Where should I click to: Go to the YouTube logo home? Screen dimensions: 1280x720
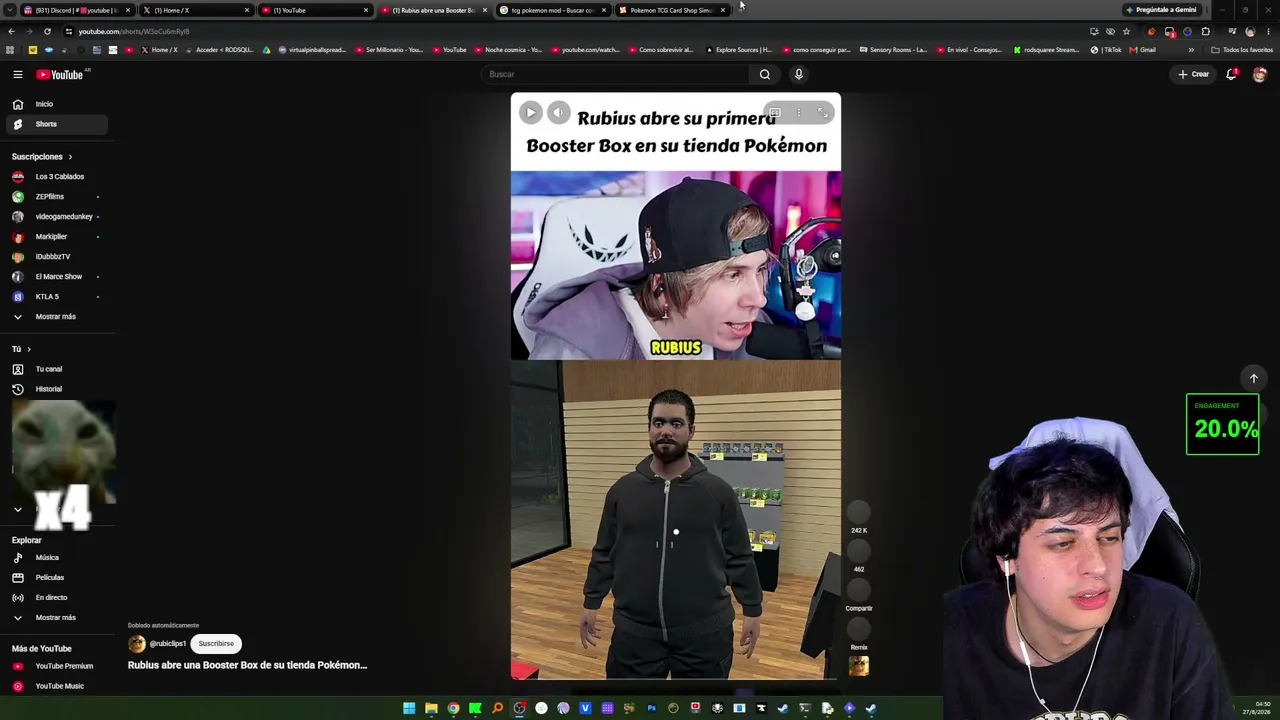pos(60,74)
